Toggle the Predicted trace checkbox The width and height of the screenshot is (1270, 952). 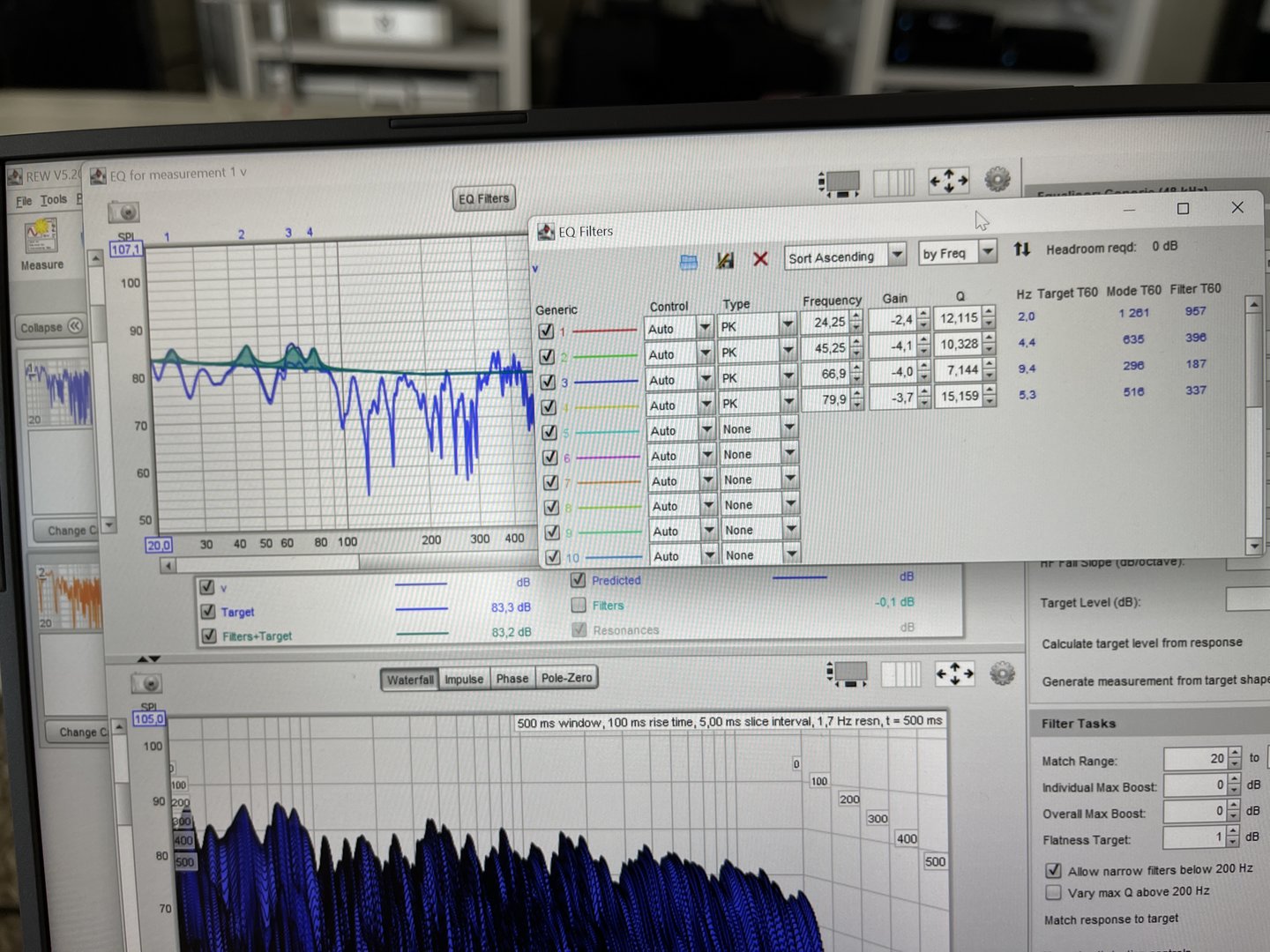tap(579, 580)
